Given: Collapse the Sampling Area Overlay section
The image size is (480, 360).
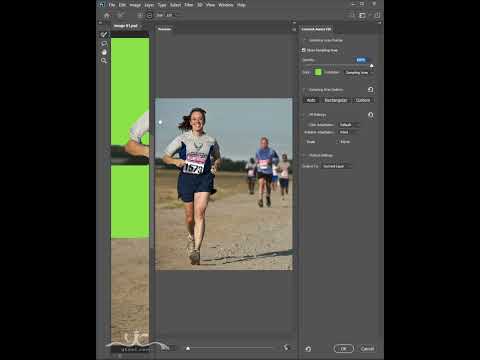Looking at the screenshot, I should tap(304, 40).
